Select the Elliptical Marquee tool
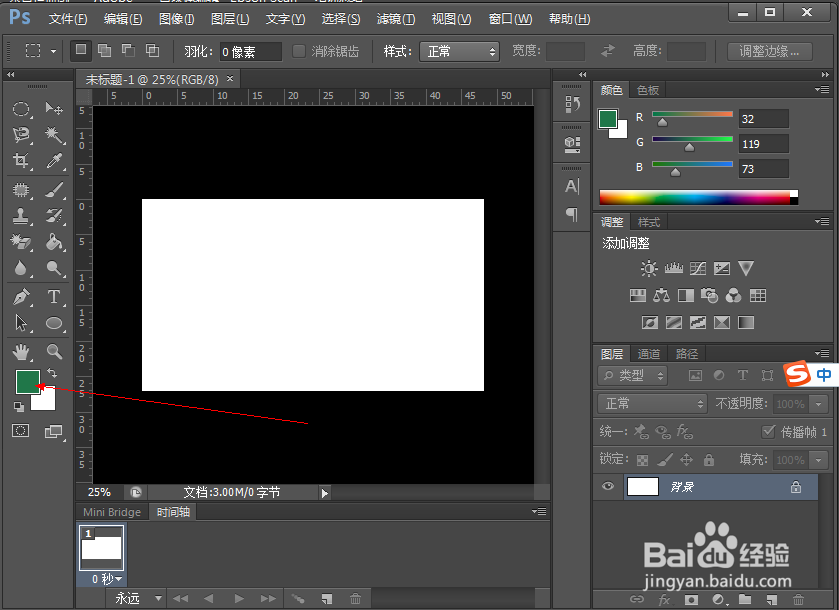Viewport: 839px width, 610px height. click(x=21, y=109)
